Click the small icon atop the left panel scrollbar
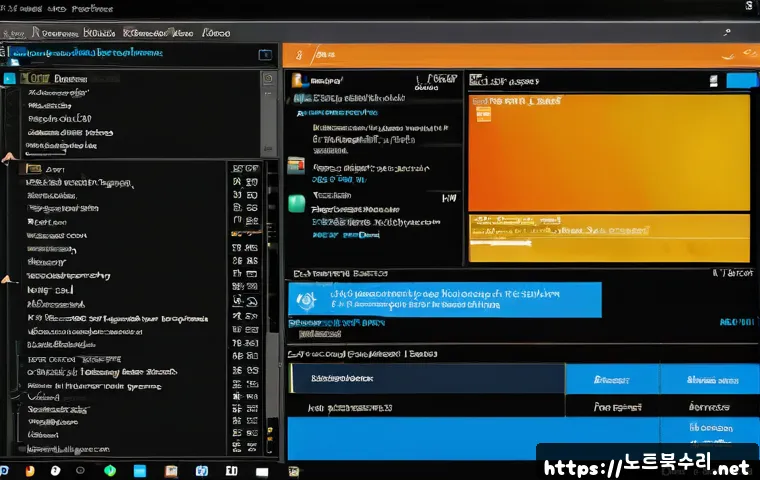Image resolution: width=760 pixels, height=480 pixels. pos(267,77)
